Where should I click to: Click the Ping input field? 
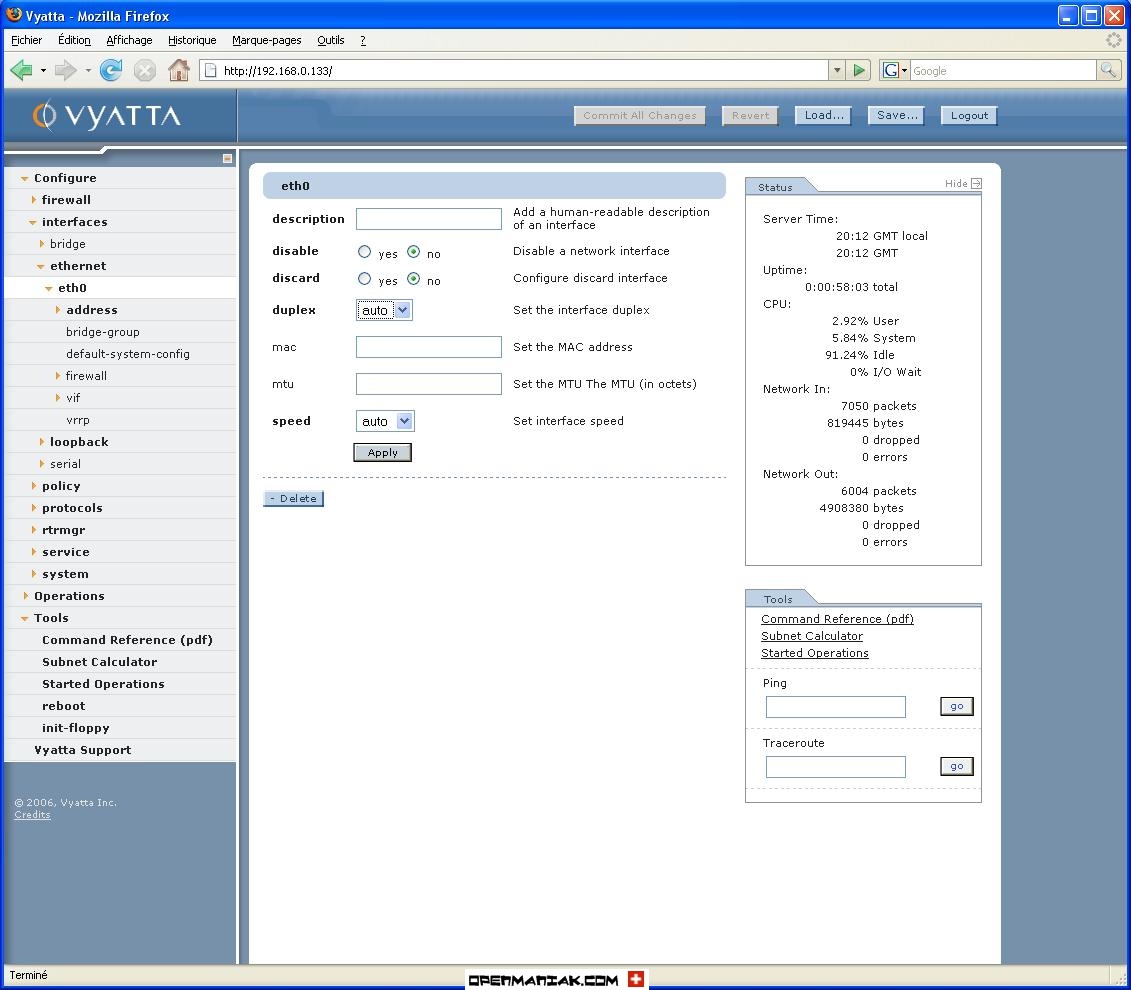[x=835, y=707]
